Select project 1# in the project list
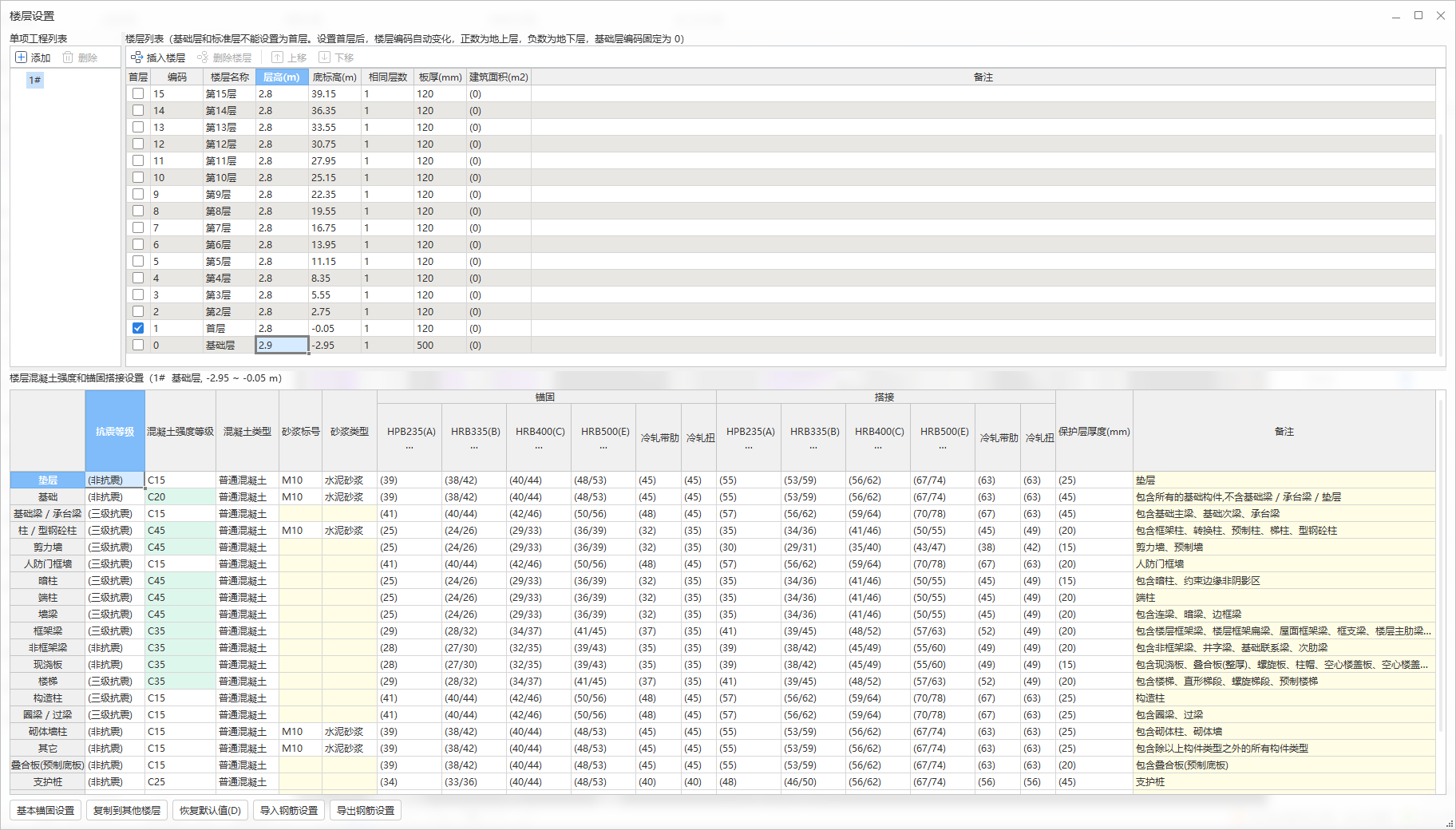 (35, 80)
